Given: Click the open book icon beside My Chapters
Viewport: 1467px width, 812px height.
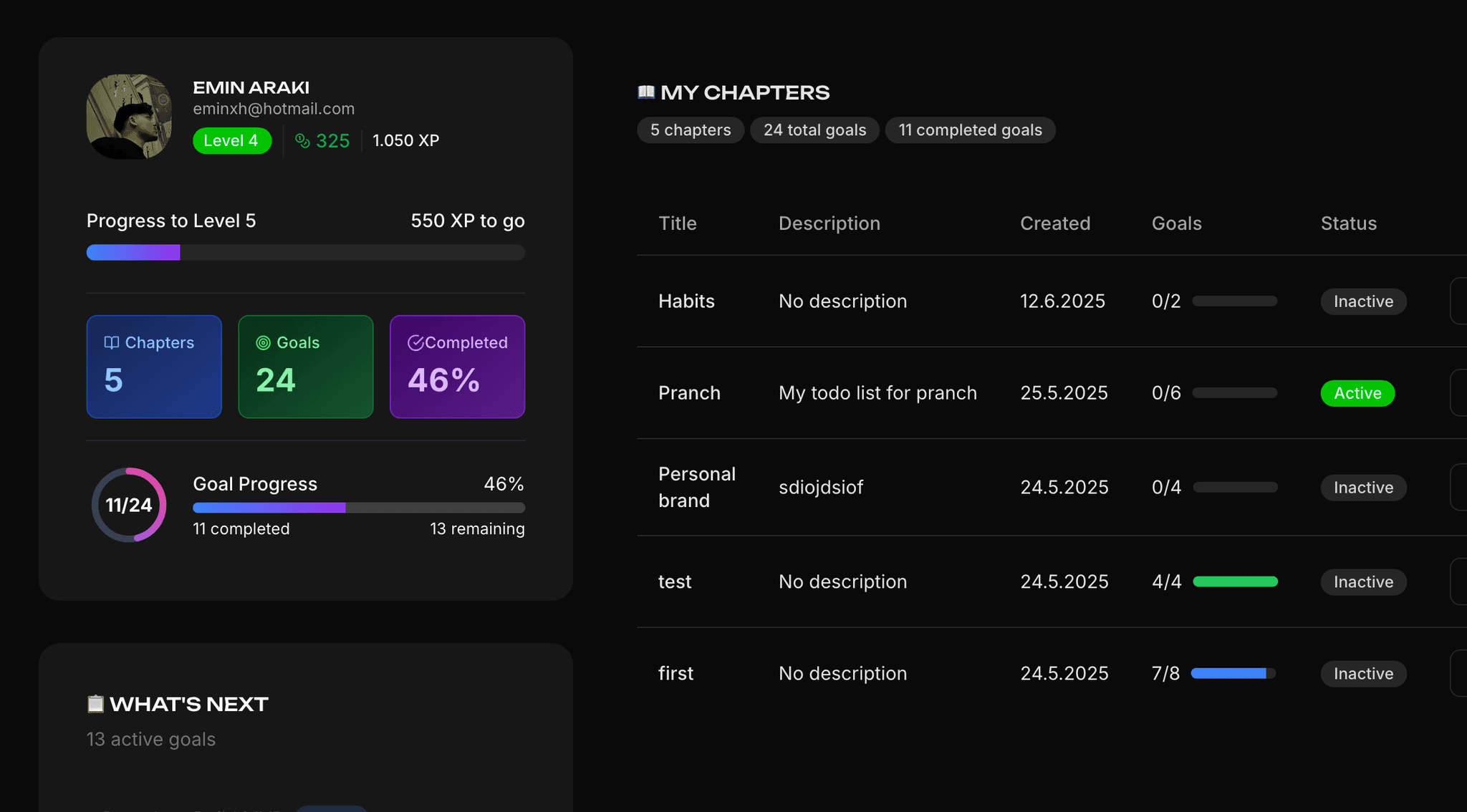Looking at the screenshot, I should point(646,92).
